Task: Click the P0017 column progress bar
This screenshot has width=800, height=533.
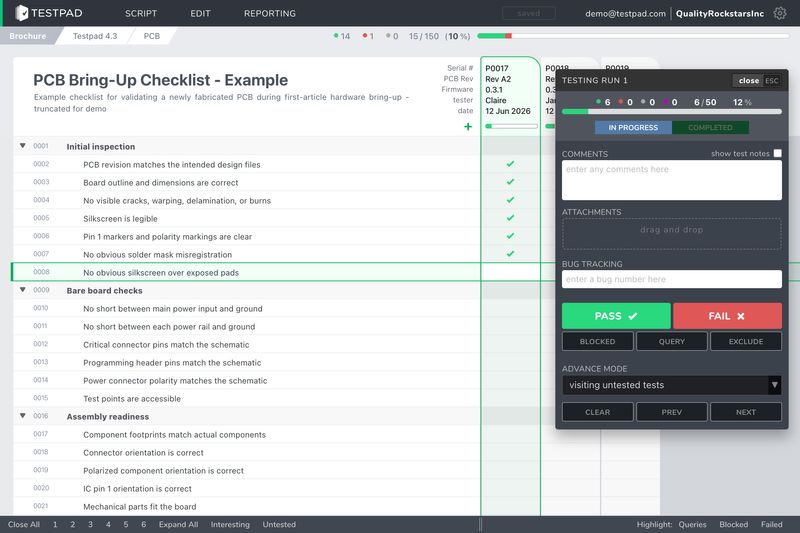Action: (511, 126)
